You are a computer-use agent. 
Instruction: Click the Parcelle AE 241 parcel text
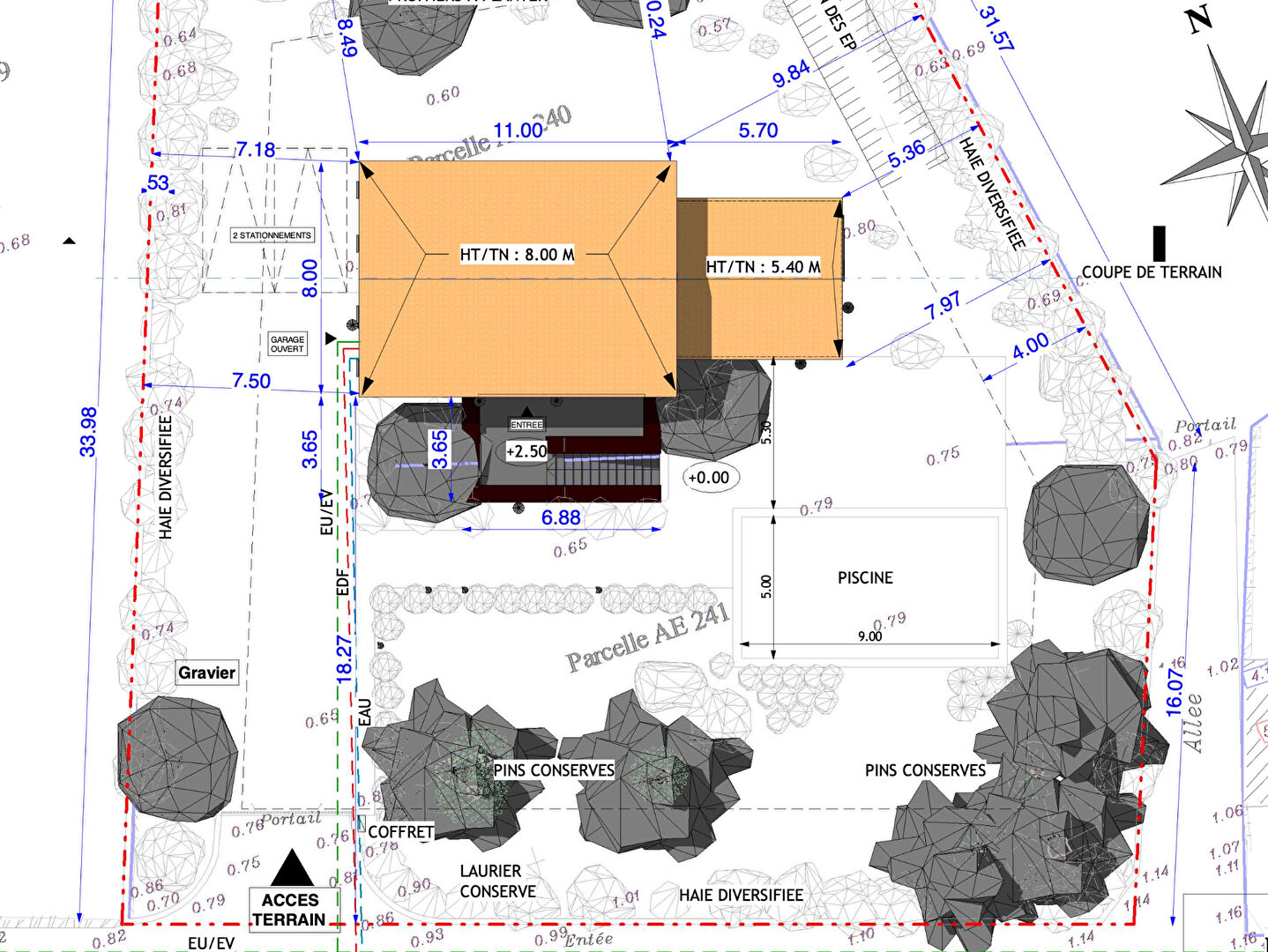[x=648, y=638]
